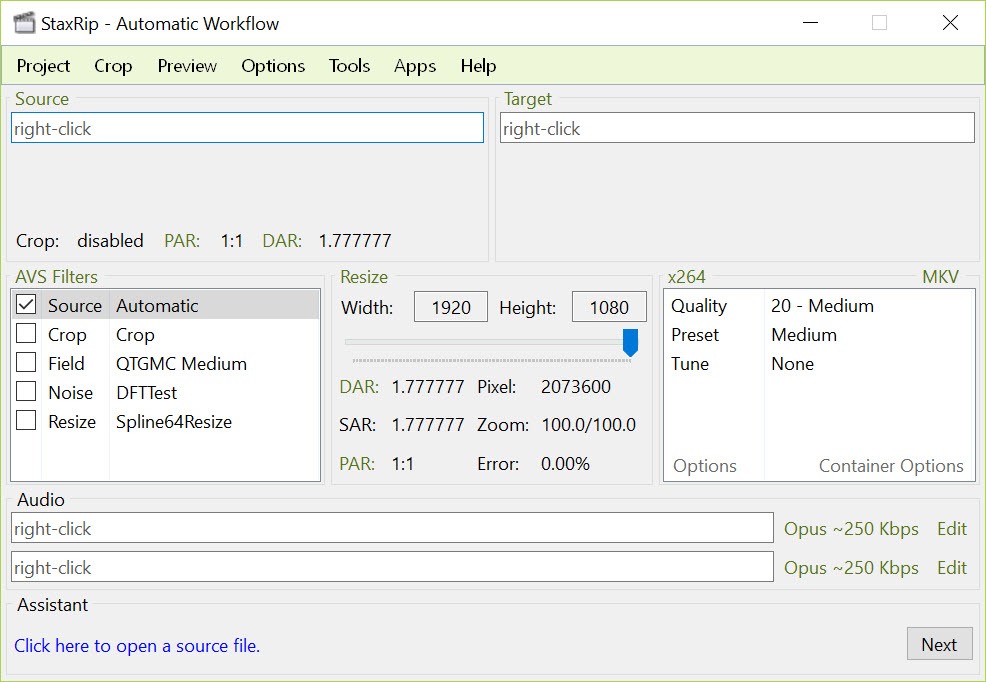Screen dimensions: 986x682
Task: Click the DAR label in Resize panel
Action: 359,387
